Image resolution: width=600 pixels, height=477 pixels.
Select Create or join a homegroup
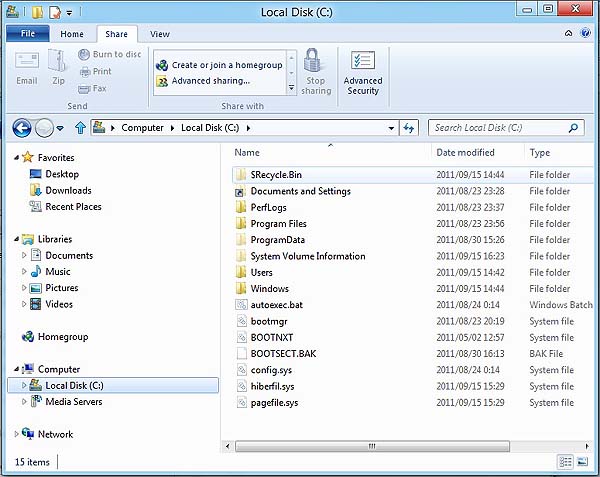point(222,65)
